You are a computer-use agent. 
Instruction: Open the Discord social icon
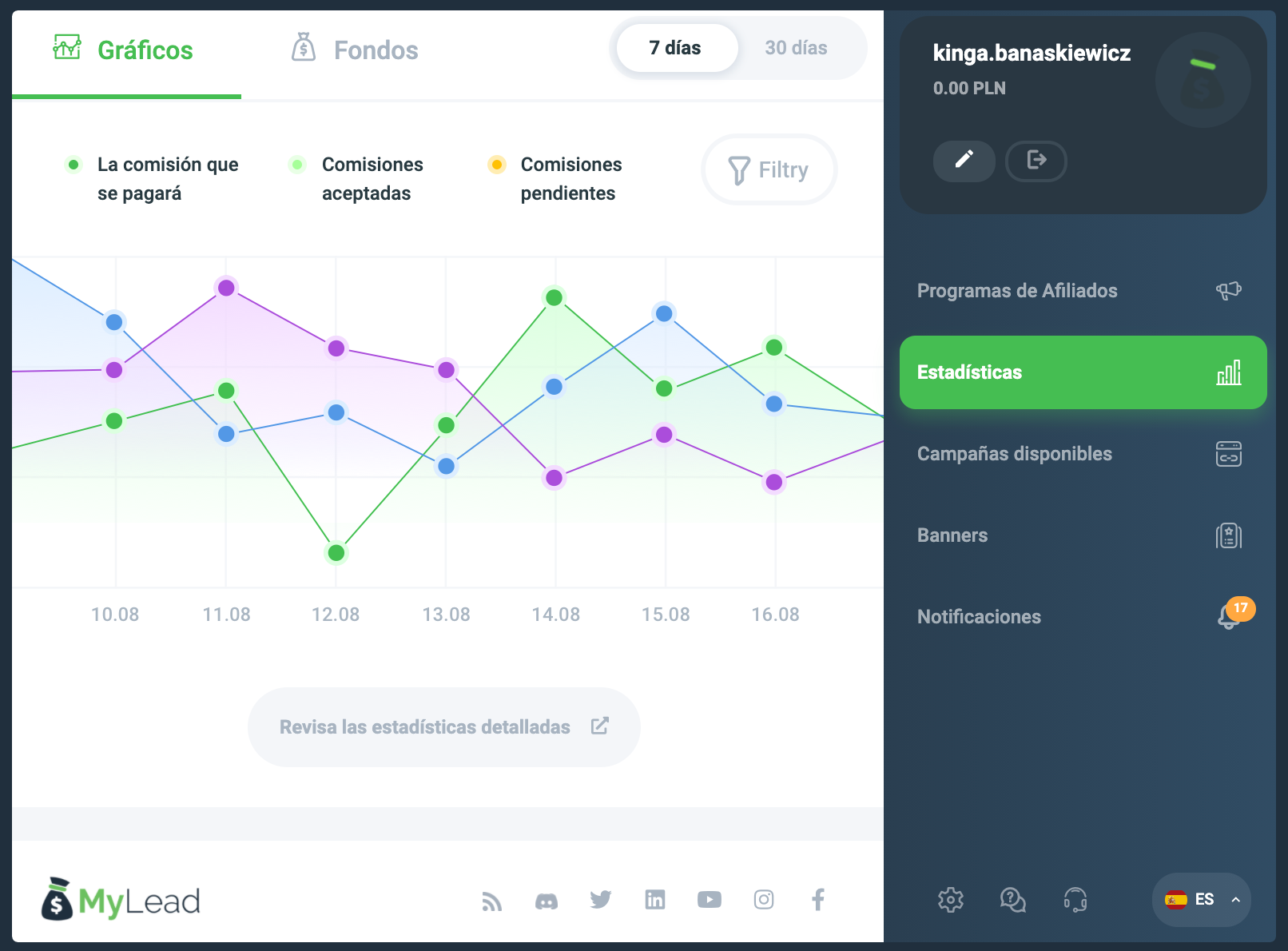click(x=547, y=901)
